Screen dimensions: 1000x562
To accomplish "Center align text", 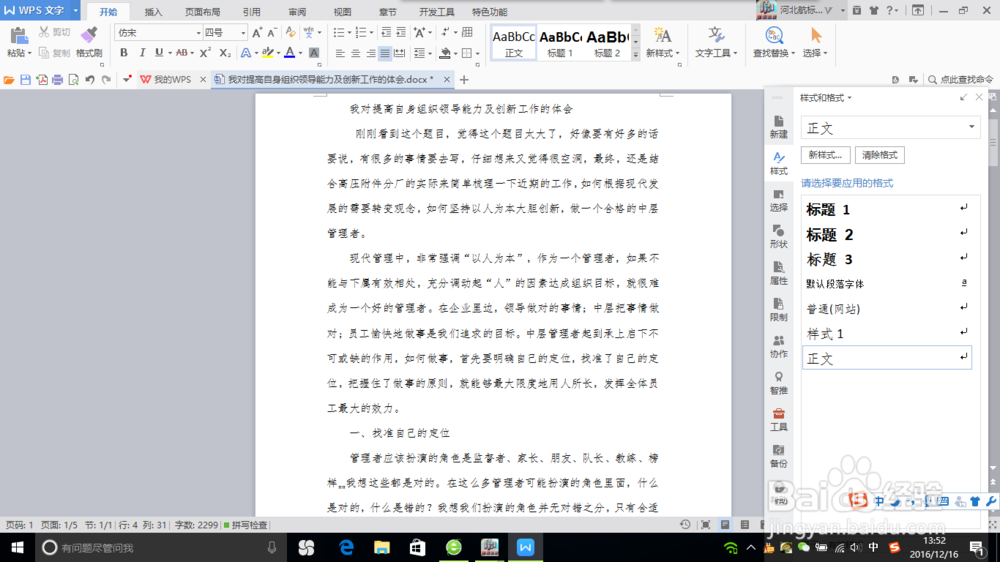I will point(355,54).
